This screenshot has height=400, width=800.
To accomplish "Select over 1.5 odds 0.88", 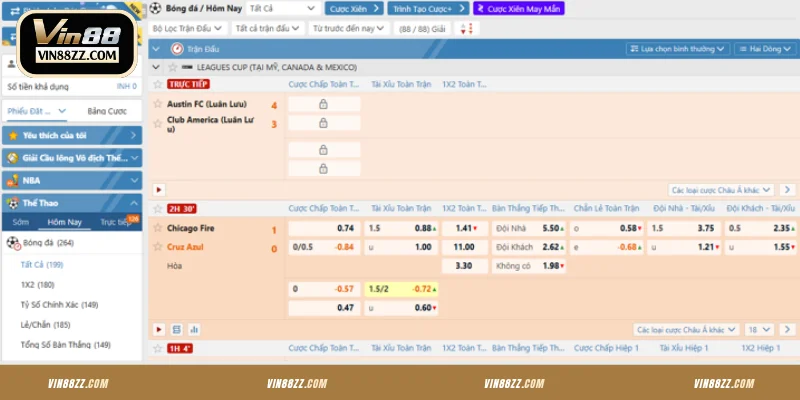I will tap(401, 228).
